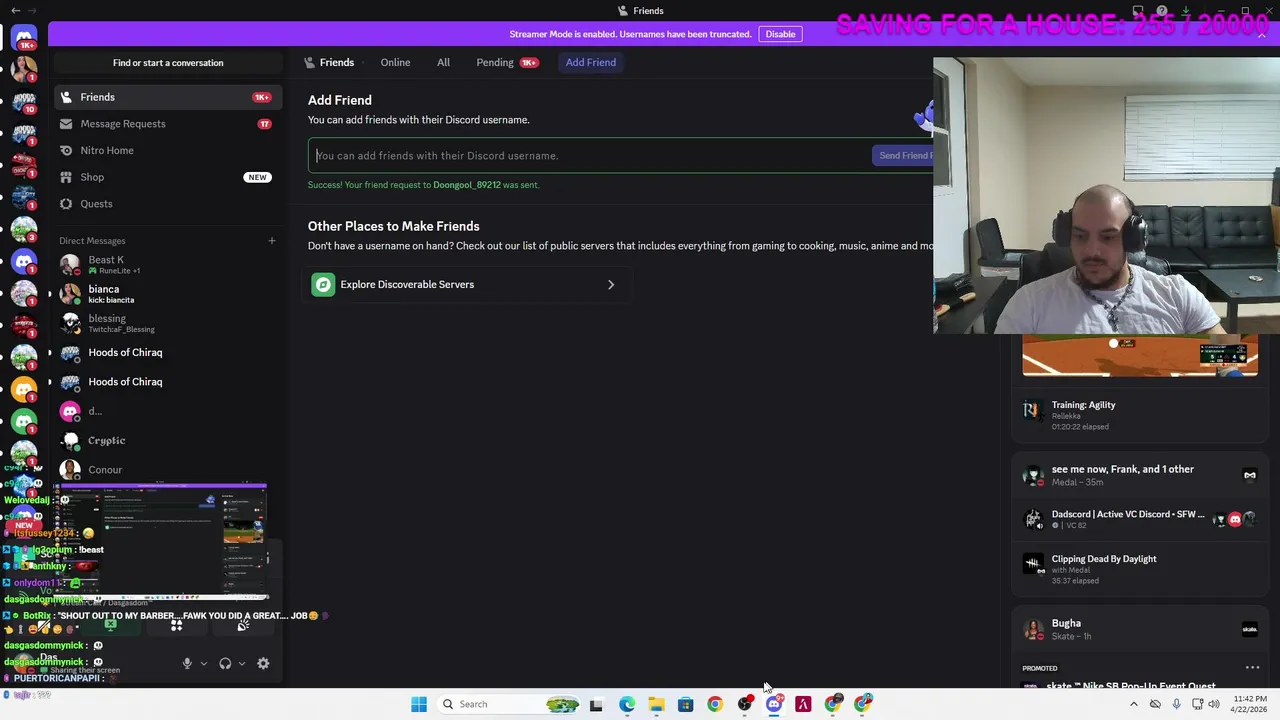Open the maroon app icon in taskbar
This screenshot has height=720, width=1280.
(803, 704)
